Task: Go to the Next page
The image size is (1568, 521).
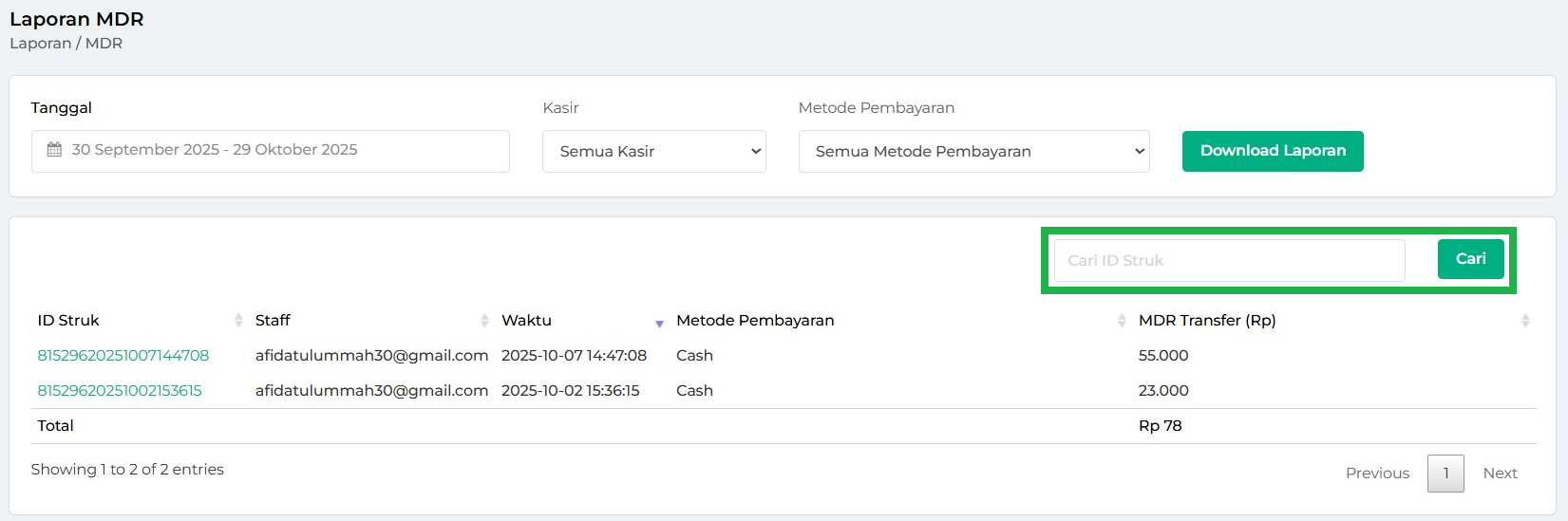Action: tap(1500, 474)
